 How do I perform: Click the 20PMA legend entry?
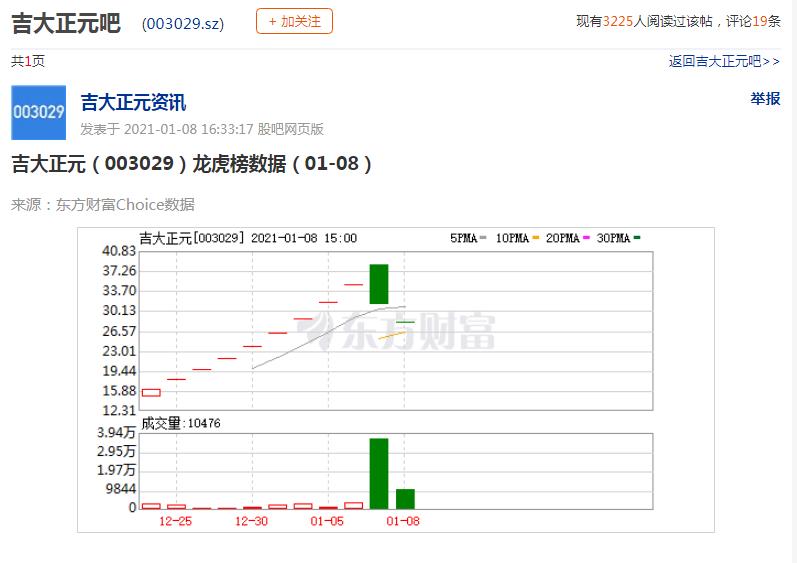click(x=568, y=238)
